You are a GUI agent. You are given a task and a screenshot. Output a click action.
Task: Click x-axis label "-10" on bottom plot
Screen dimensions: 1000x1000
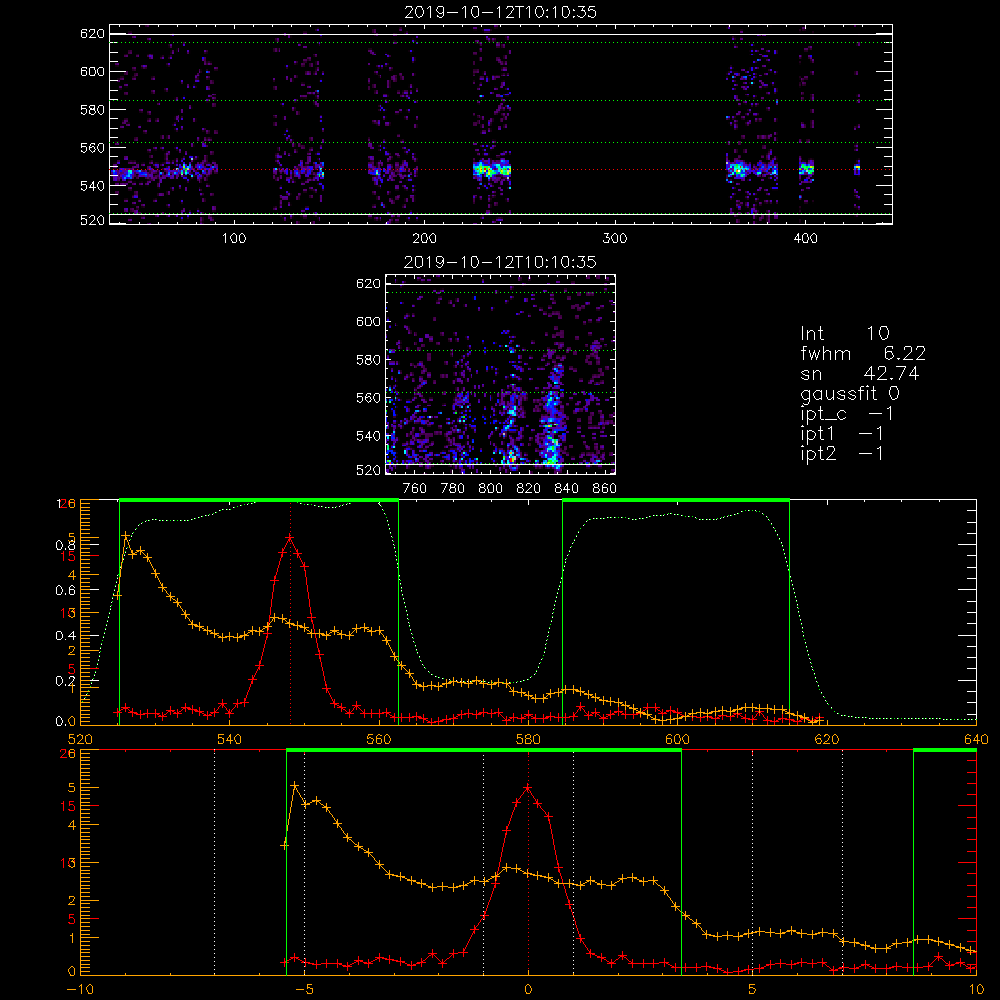[80, 989]
